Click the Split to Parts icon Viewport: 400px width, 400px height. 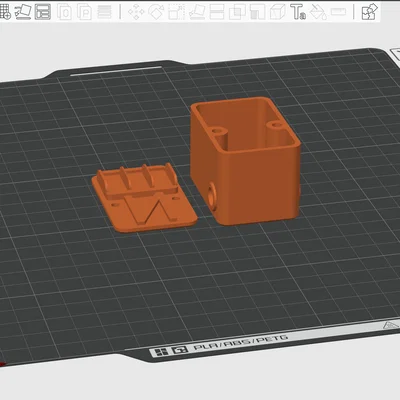[84, 12]
